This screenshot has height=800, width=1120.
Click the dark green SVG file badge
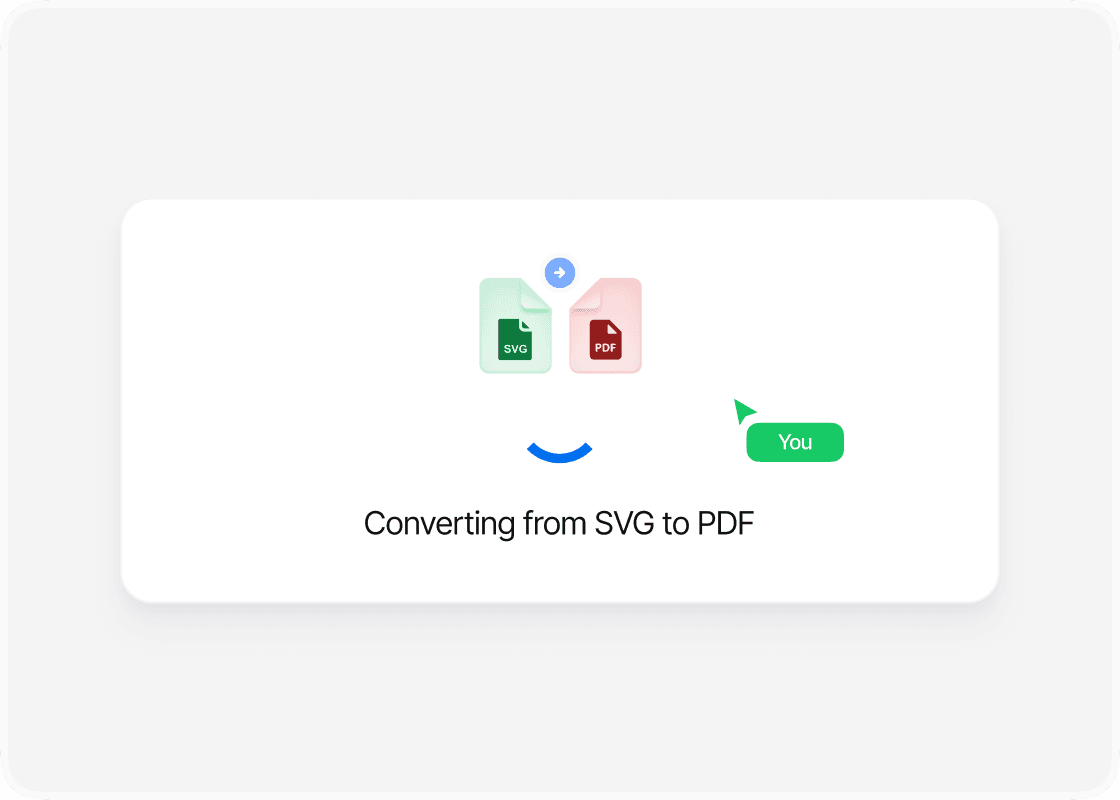coord(515,339)
